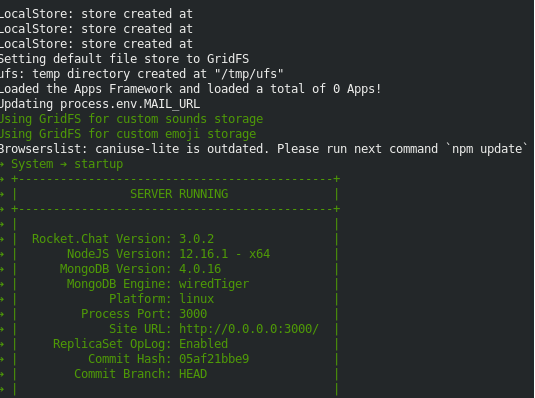Click the 'MongoDB Engine:' label
535x398 pixels.
(x=119, y=284)
